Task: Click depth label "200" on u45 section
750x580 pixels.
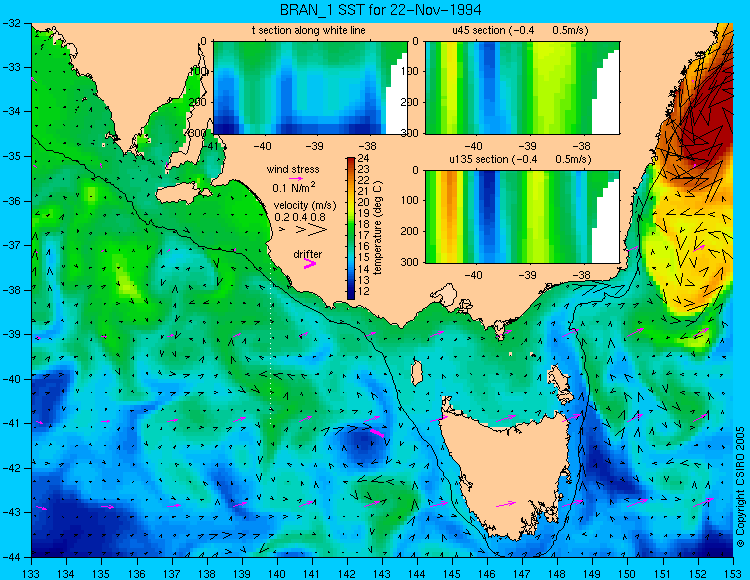Action: (410, 102)
